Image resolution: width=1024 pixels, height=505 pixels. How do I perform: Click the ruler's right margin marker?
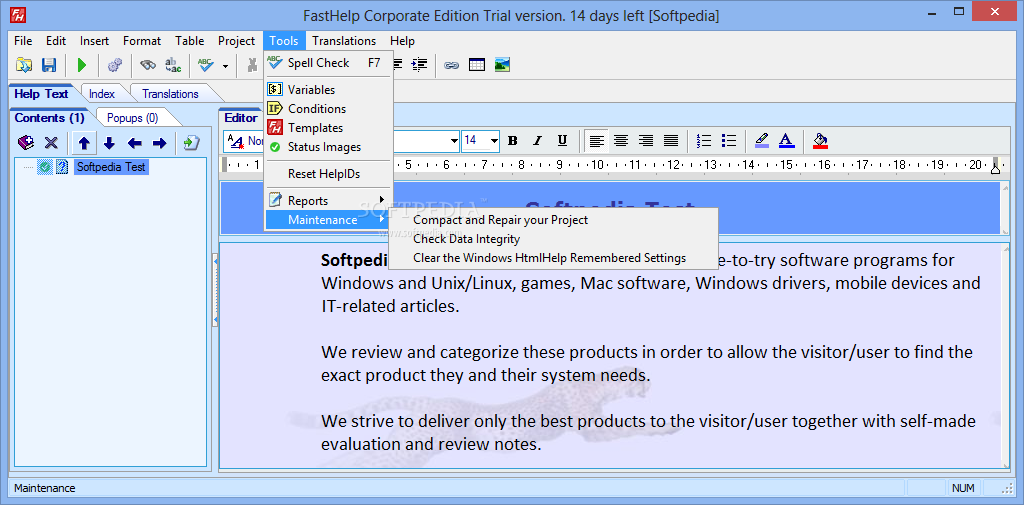click(995, 167)
